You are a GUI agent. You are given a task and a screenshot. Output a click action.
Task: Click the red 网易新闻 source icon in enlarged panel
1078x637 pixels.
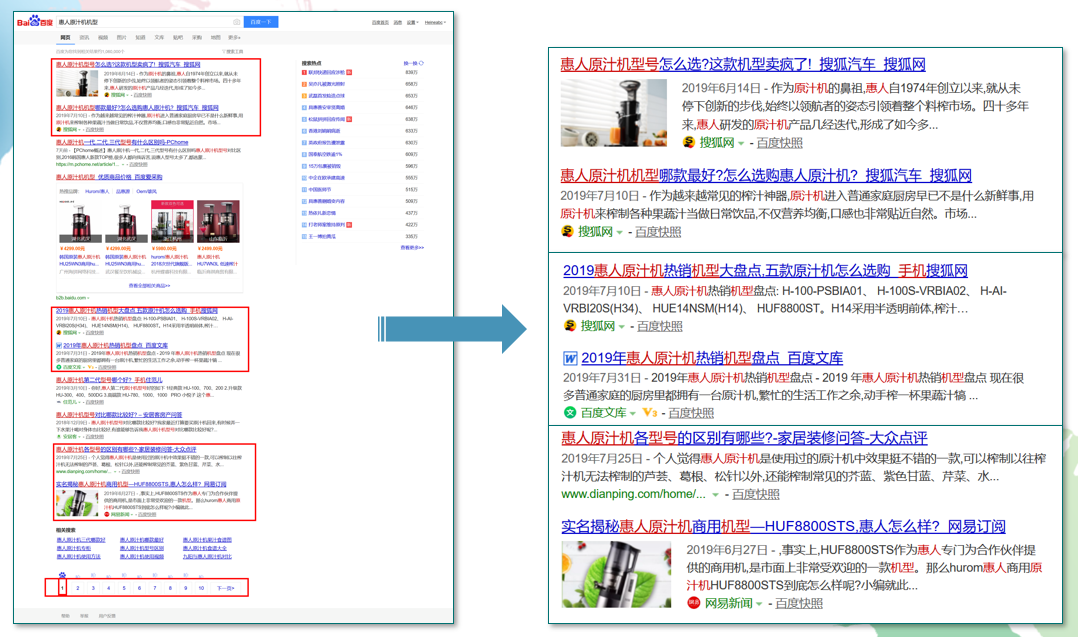pos(693,603)
